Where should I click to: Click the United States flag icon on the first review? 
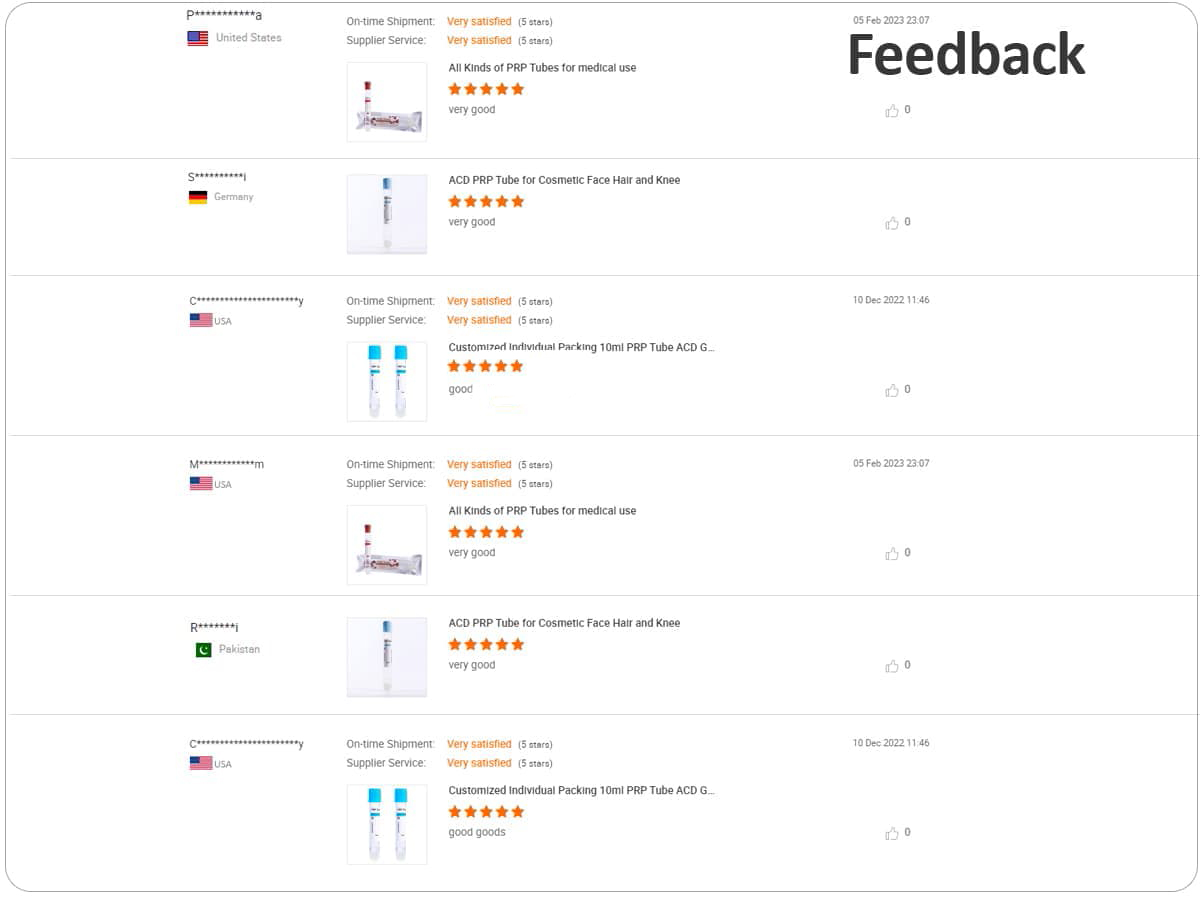tap(198, 37)
